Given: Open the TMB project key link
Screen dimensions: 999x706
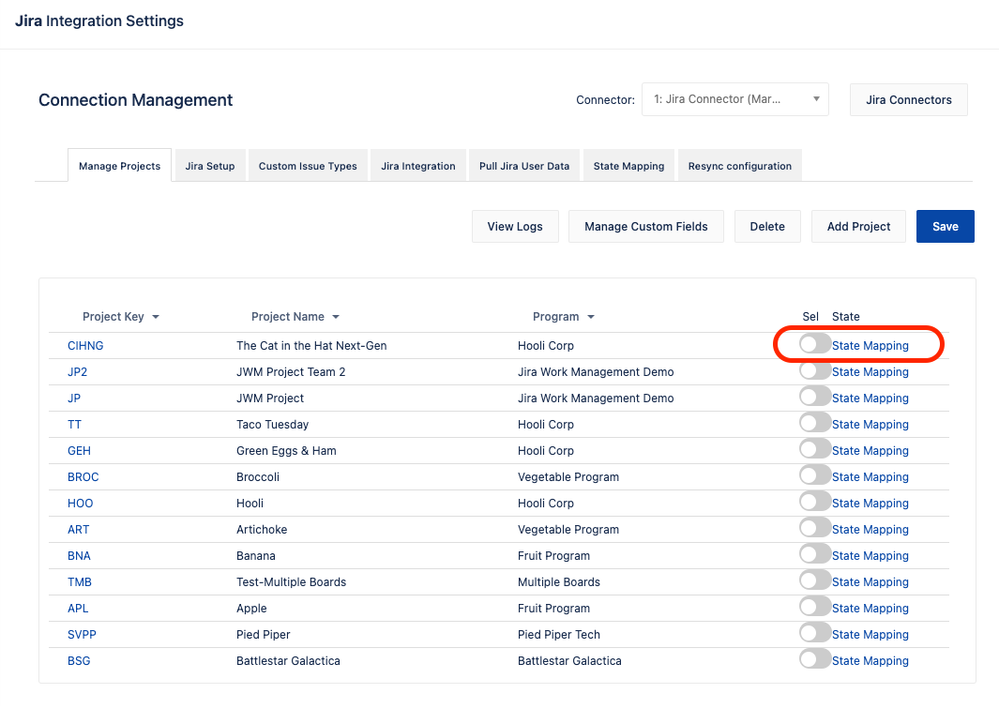Looking at the screenshot, I should click(x=80, y=582).
